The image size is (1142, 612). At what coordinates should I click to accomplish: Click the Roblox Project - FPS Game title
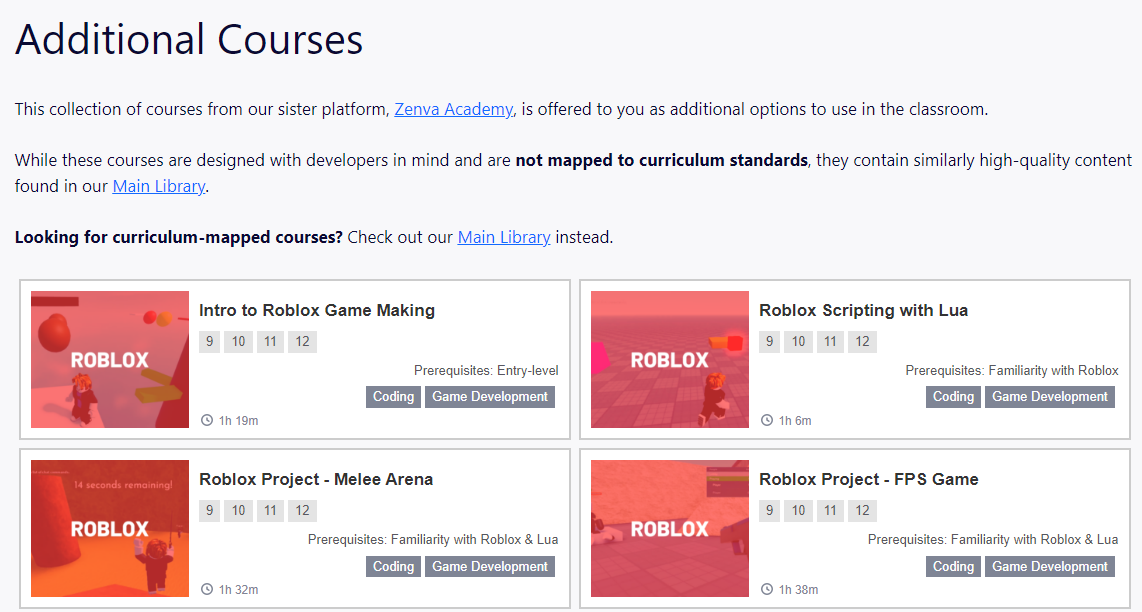[x=868, y=479]
